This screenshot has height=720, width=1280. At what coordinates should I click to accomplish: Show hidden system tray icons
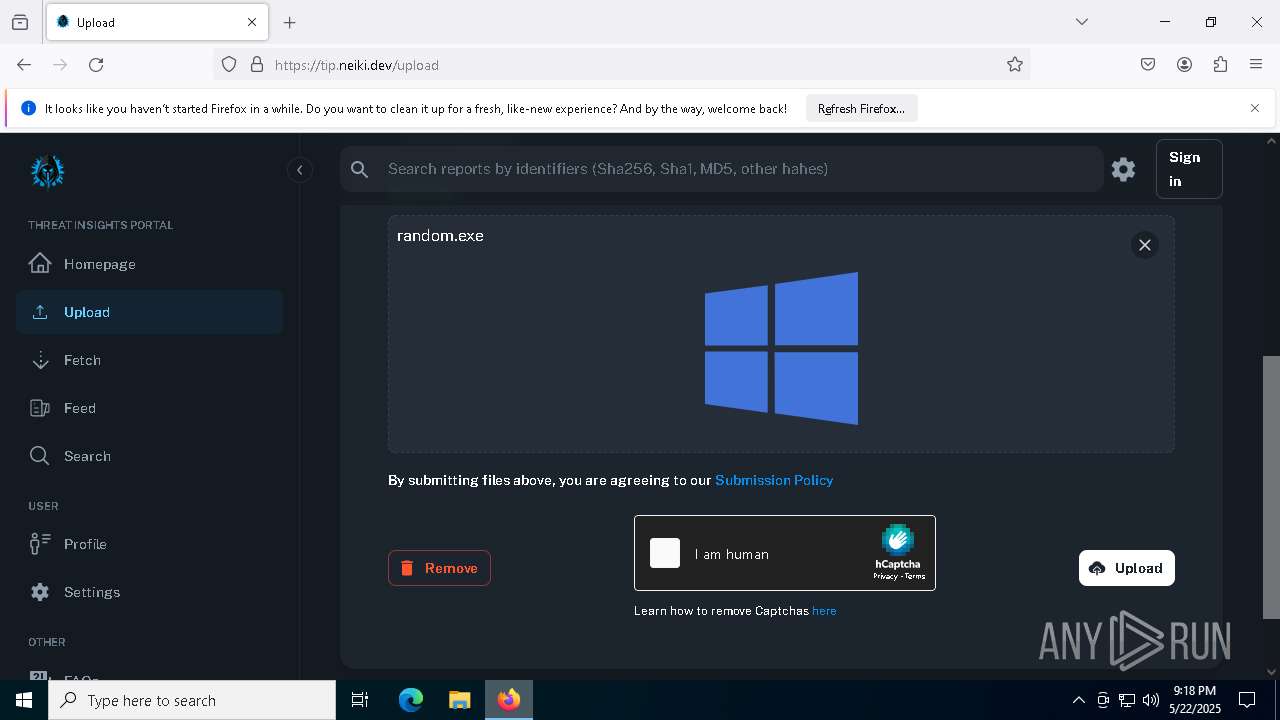click(1078, 700)
